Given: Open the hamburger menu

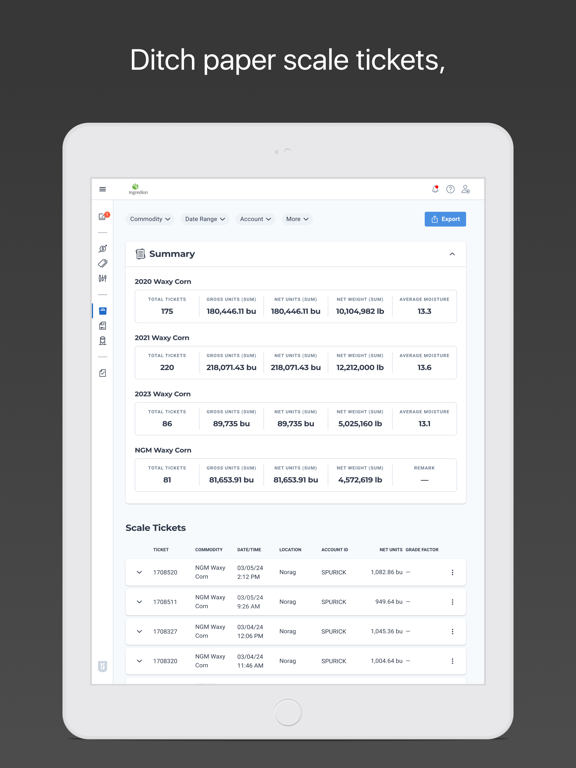Looking at the screenshot, I should [102, 189].
